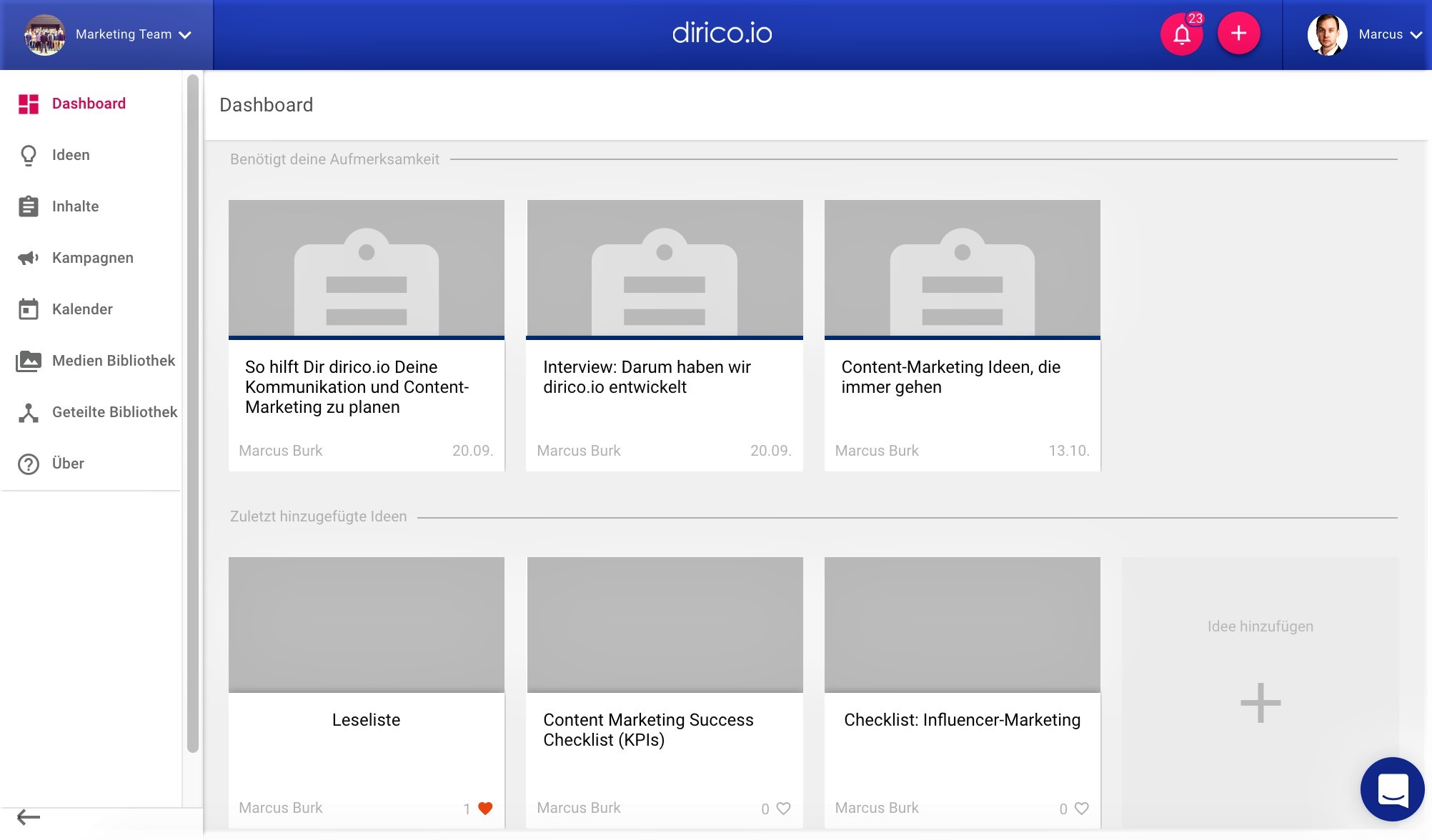Expand the Marcus user menu chevron
This screenshot has height=840, width=1432.
[1416, 35]
